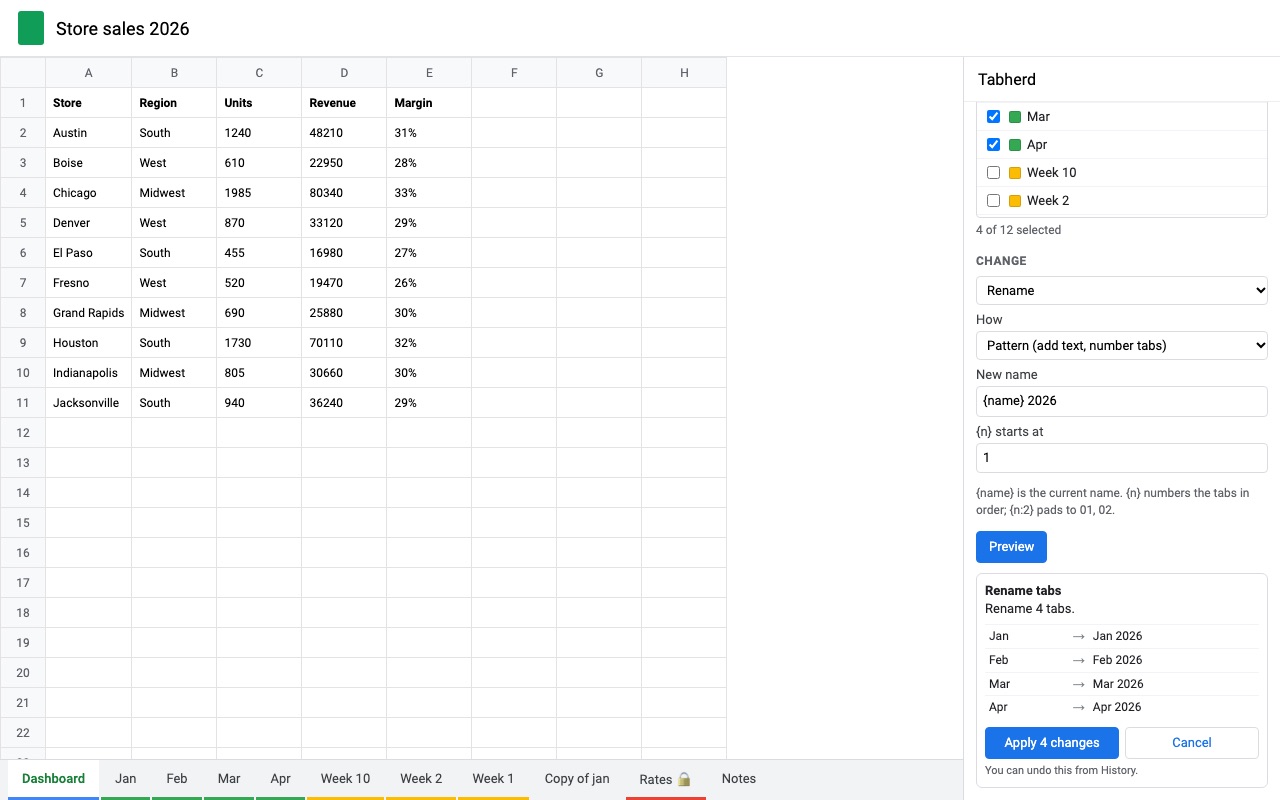This screenshot has width=1280, height=800.
Task: Click the Margin header cell
Action: (x=429, y=103)
